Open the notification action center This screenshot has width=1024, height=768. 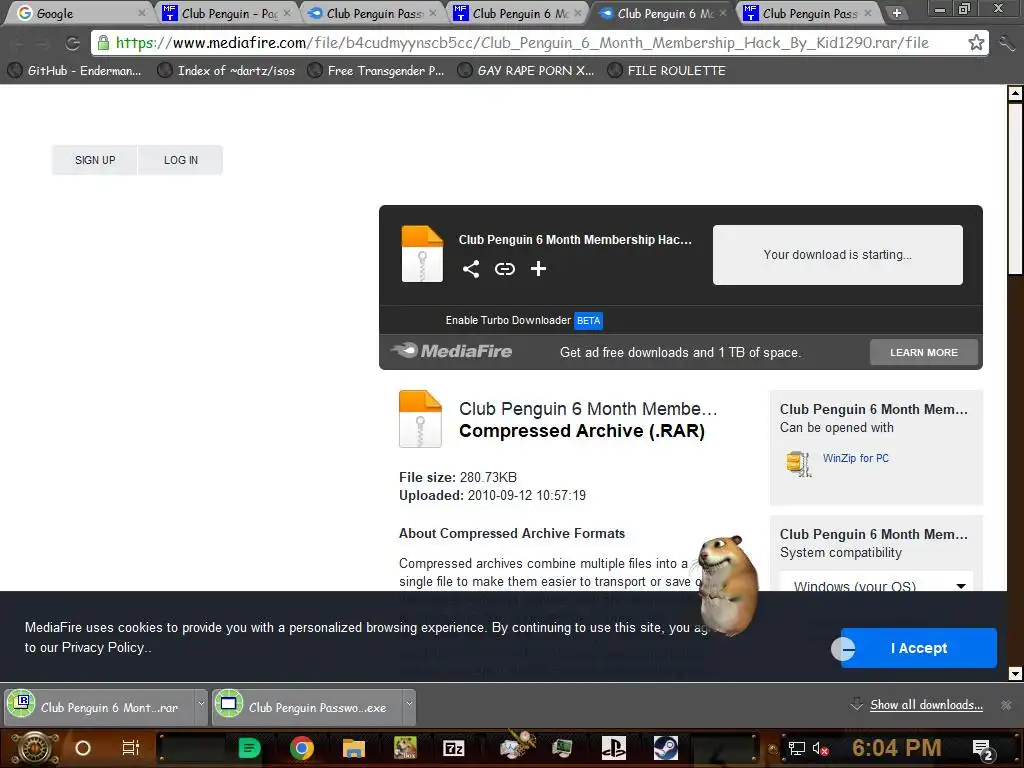982,749
